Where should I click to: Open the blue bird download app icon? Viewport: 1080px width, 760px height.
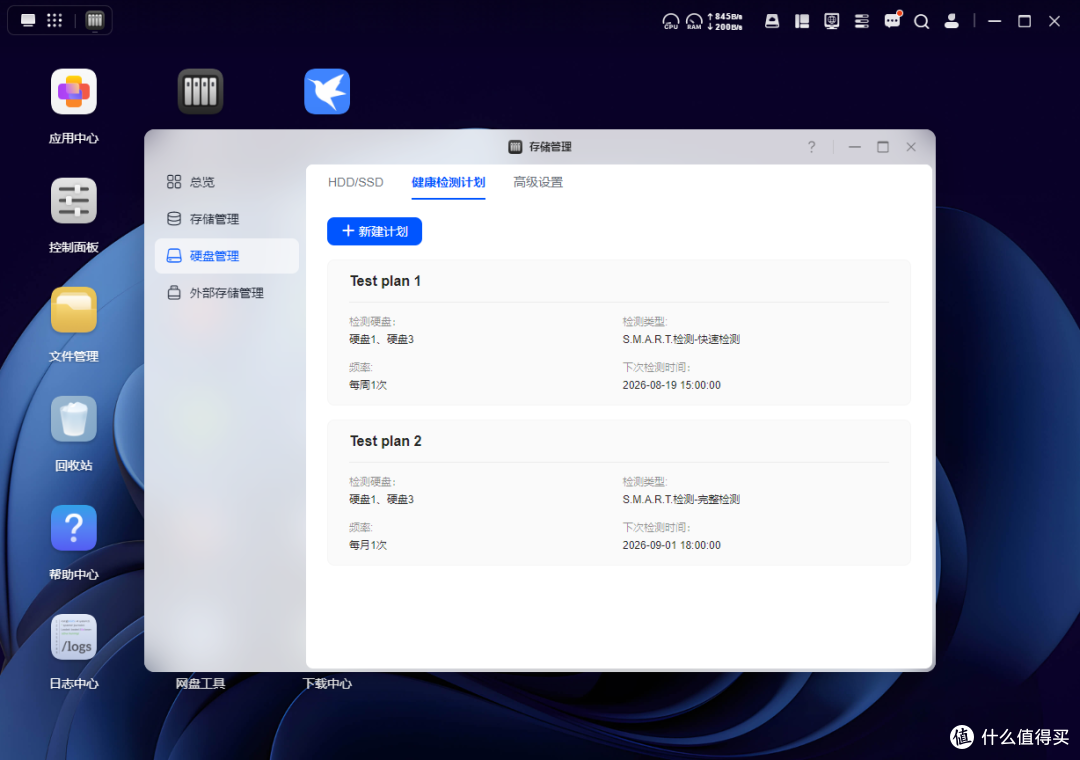(327, 92)
